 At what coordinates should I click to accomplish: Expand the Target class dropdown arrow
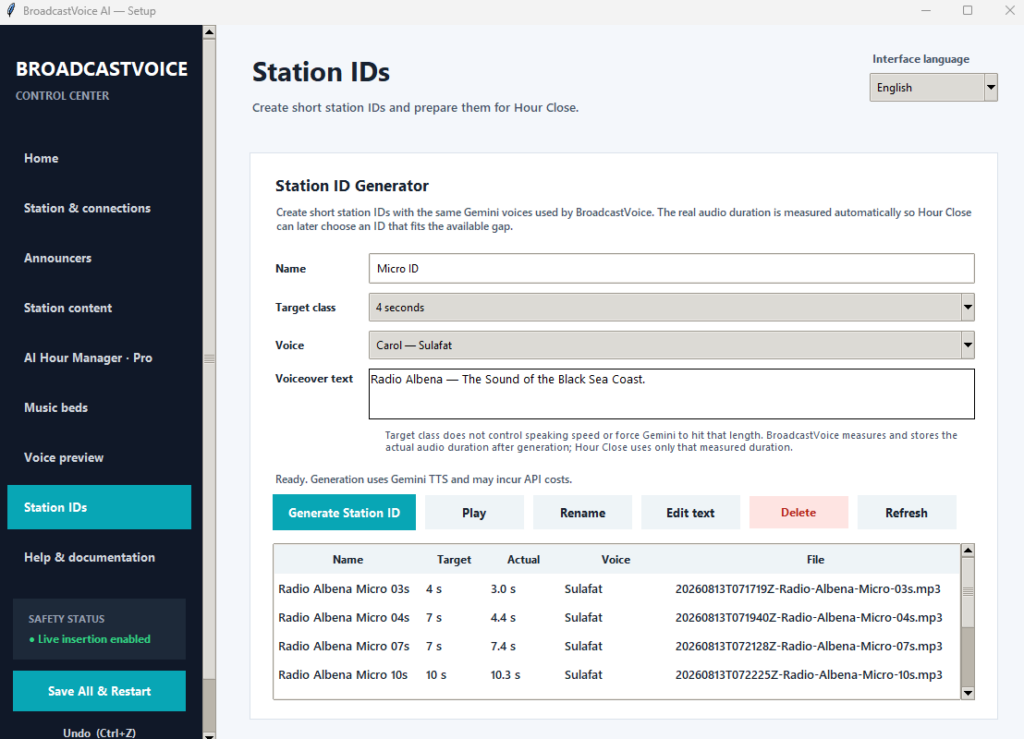[x=967, y=307]
